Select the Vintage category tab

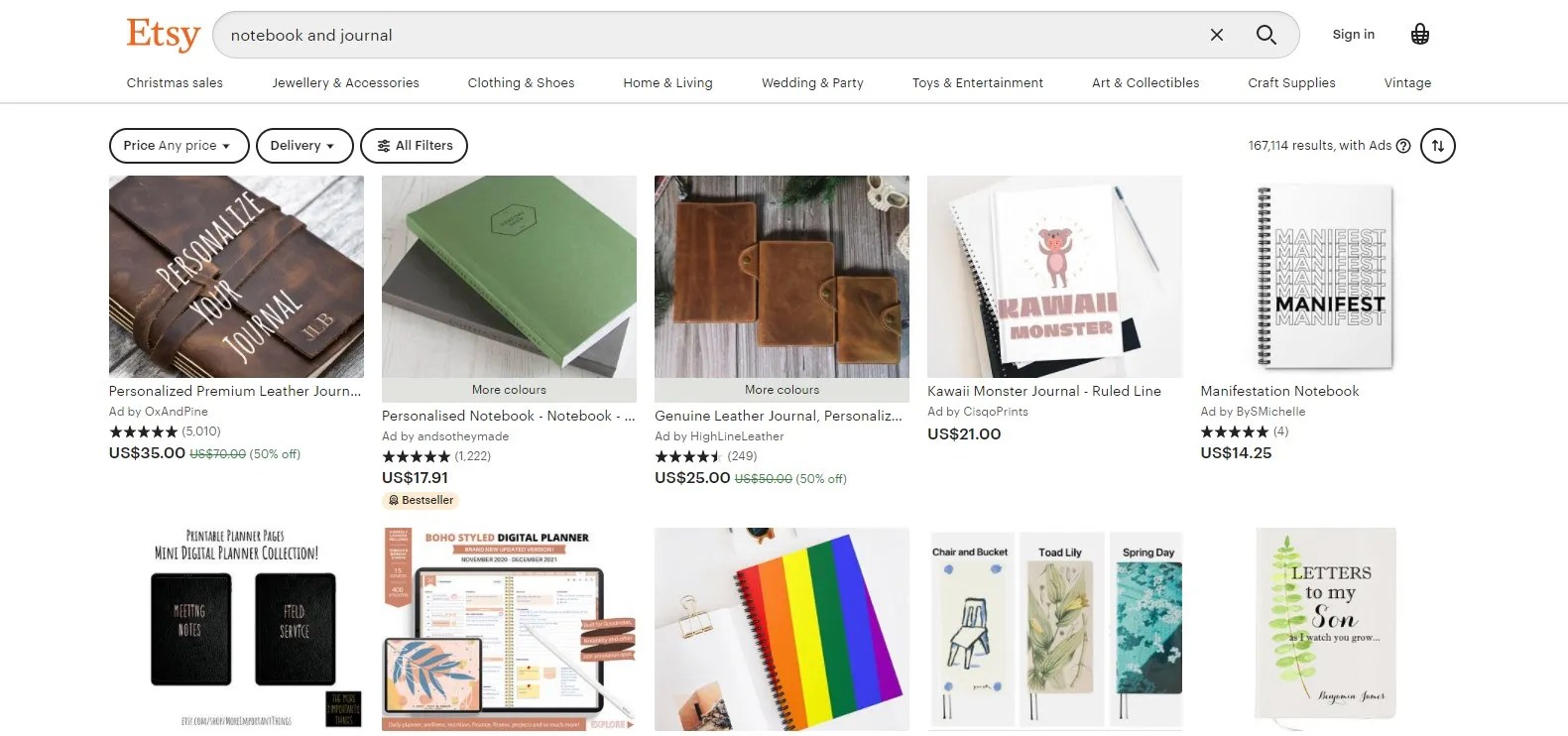point(1406,83)
